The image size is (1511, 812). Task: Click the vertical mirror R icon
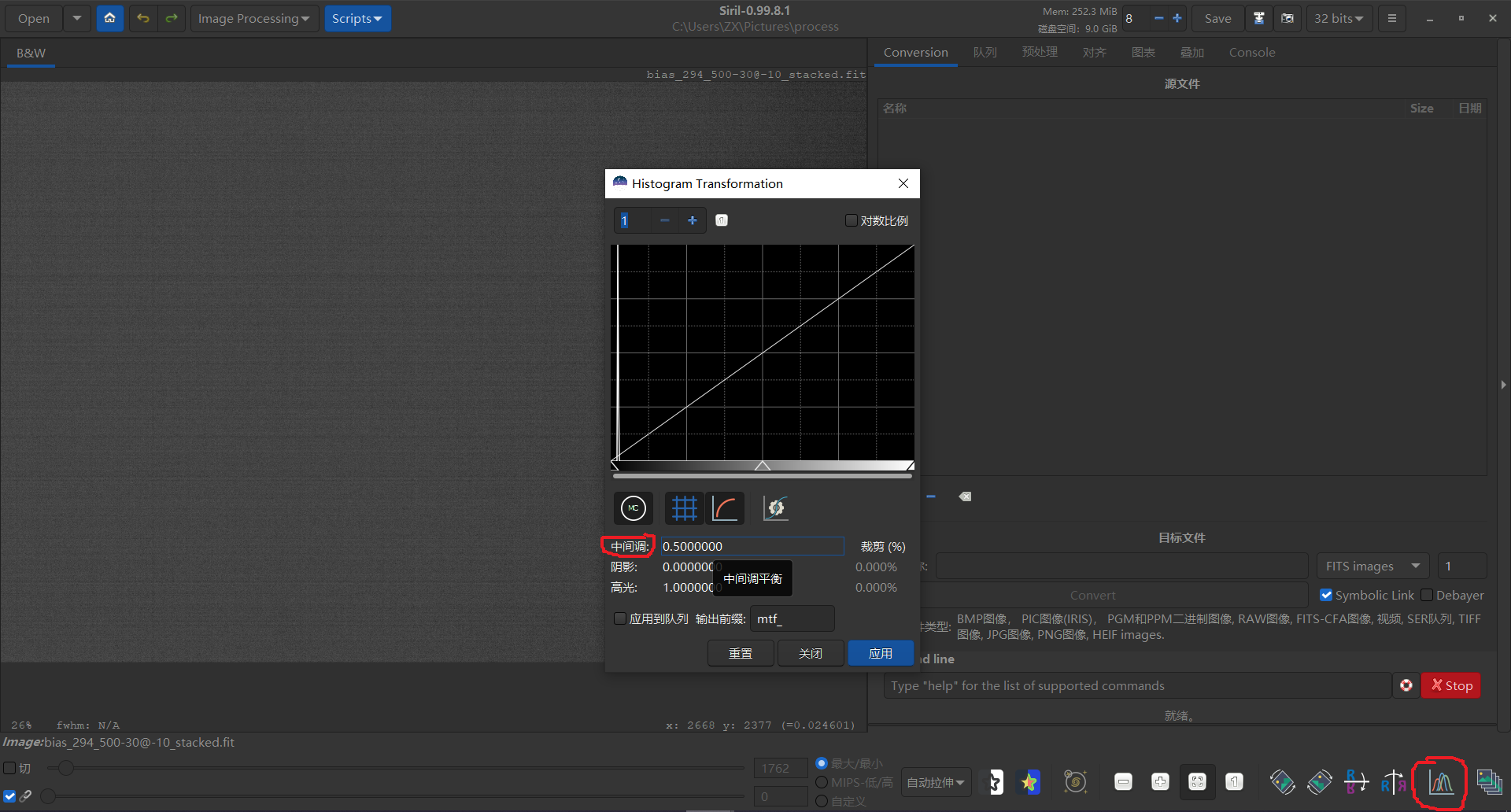click(1356, 782)
